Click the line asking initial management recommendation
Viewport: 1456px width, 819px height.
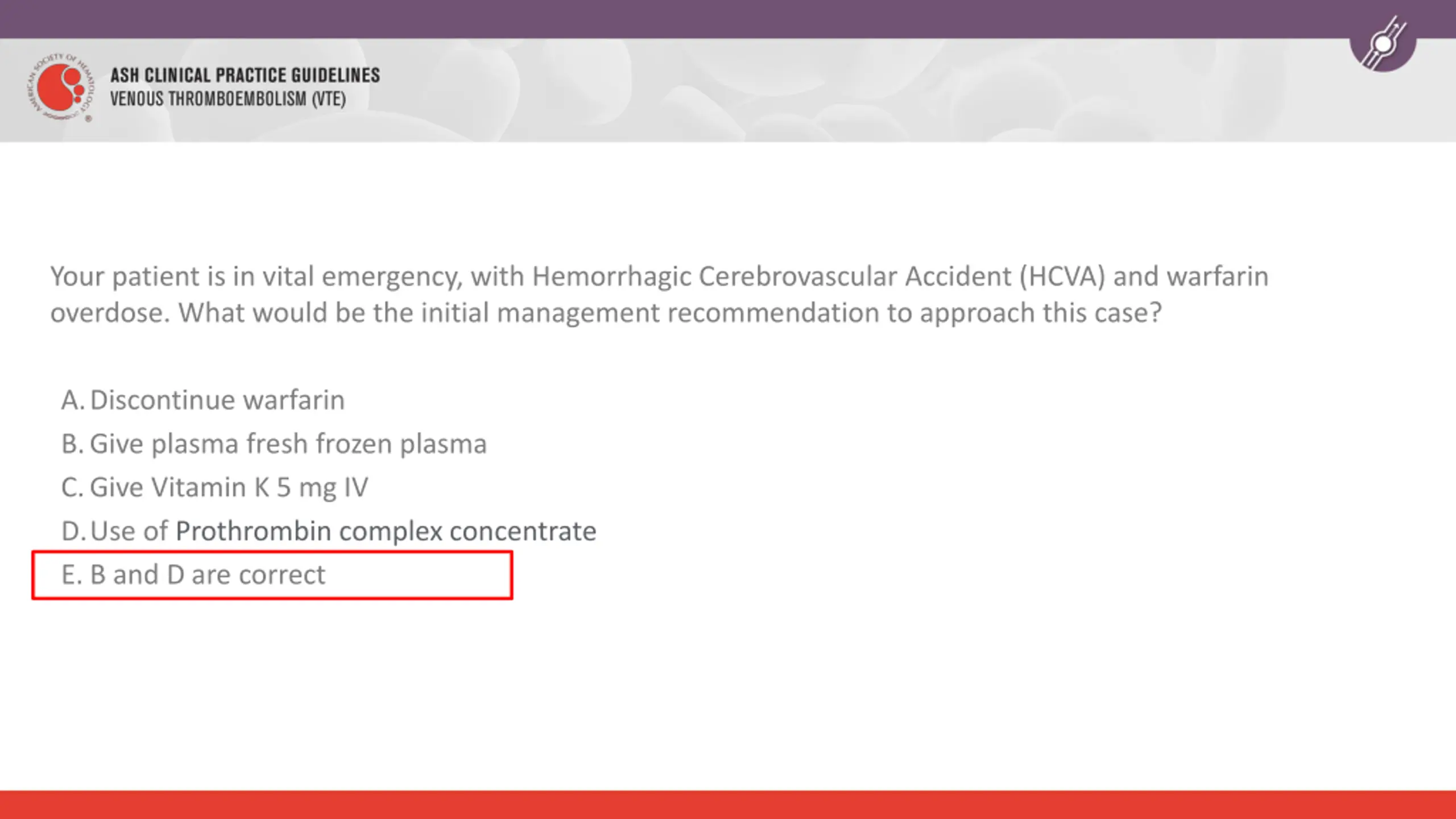606,313
